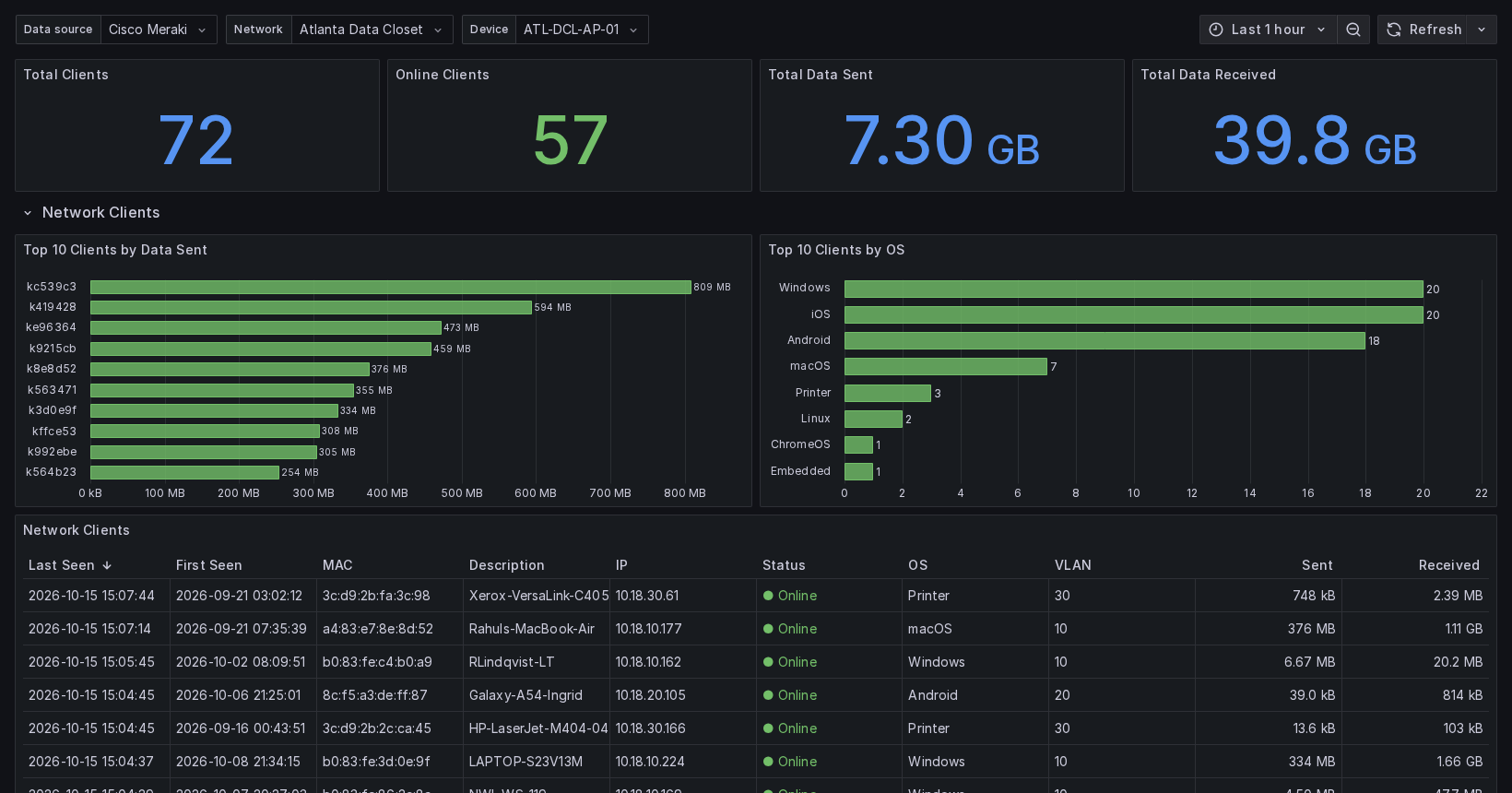Click the Total Data Received panel title
This screenshot has width=1512, height=793.
point(1209,75)
